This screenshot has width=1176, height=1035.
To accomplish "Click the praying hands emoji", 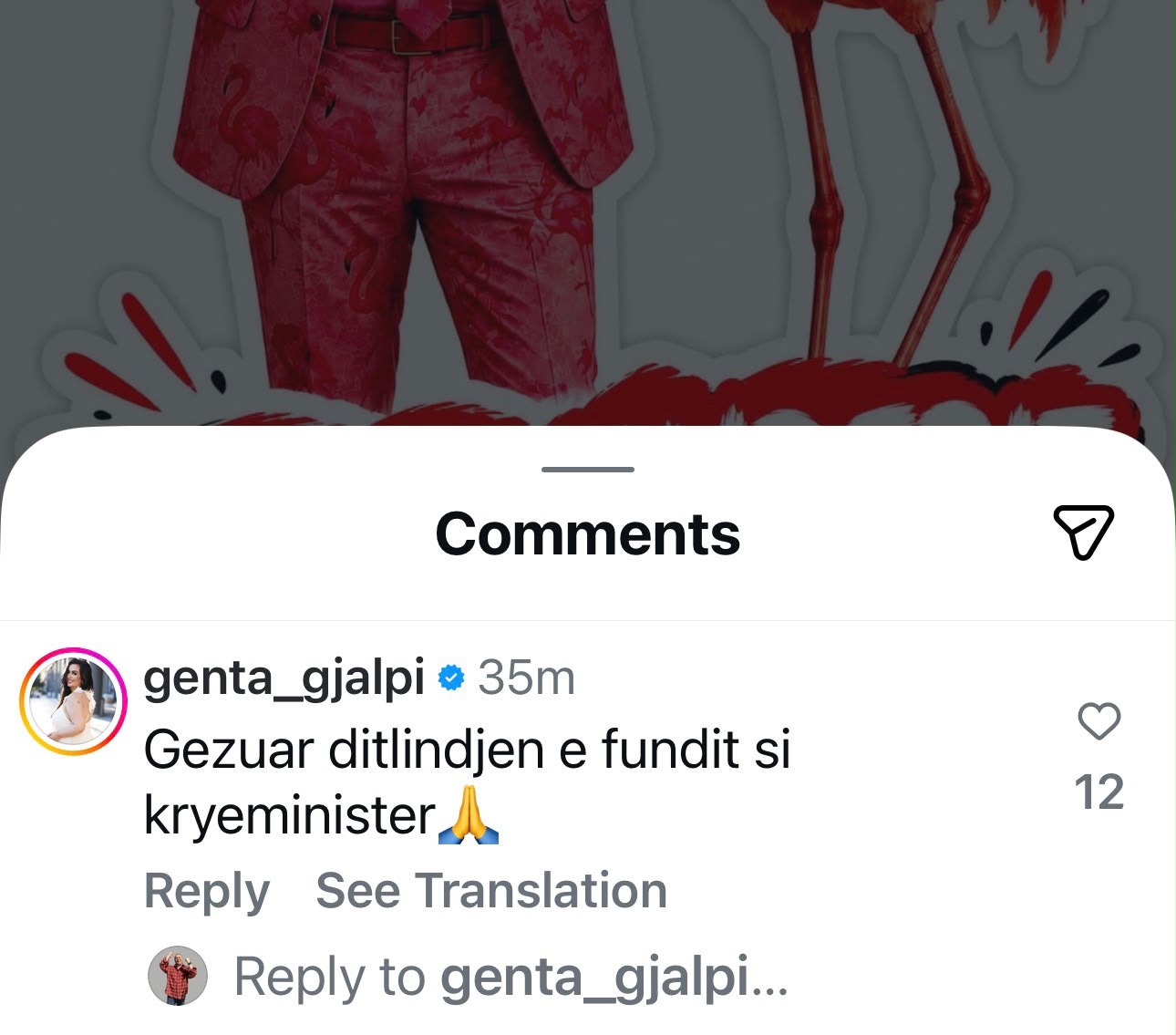I will click(x=469, y=815).
